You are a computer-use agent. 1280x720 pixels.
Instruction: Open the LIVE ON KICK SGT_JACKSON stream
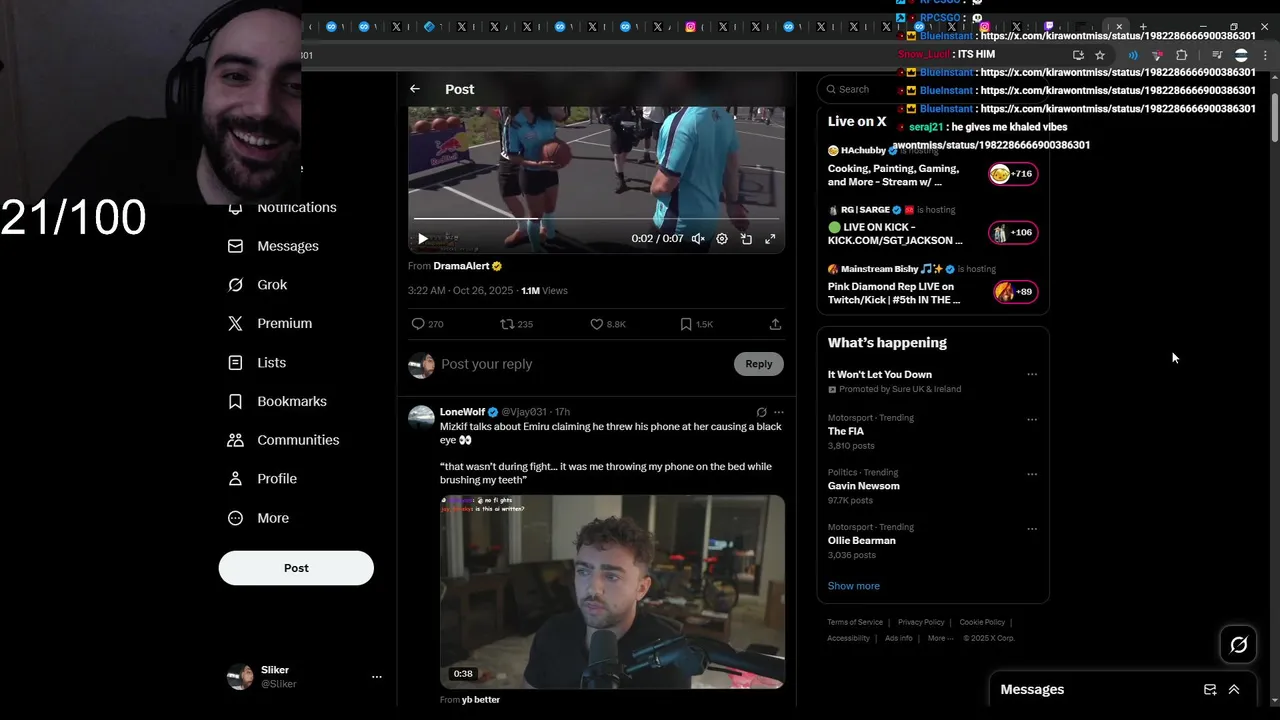click(x=895, y=234)
